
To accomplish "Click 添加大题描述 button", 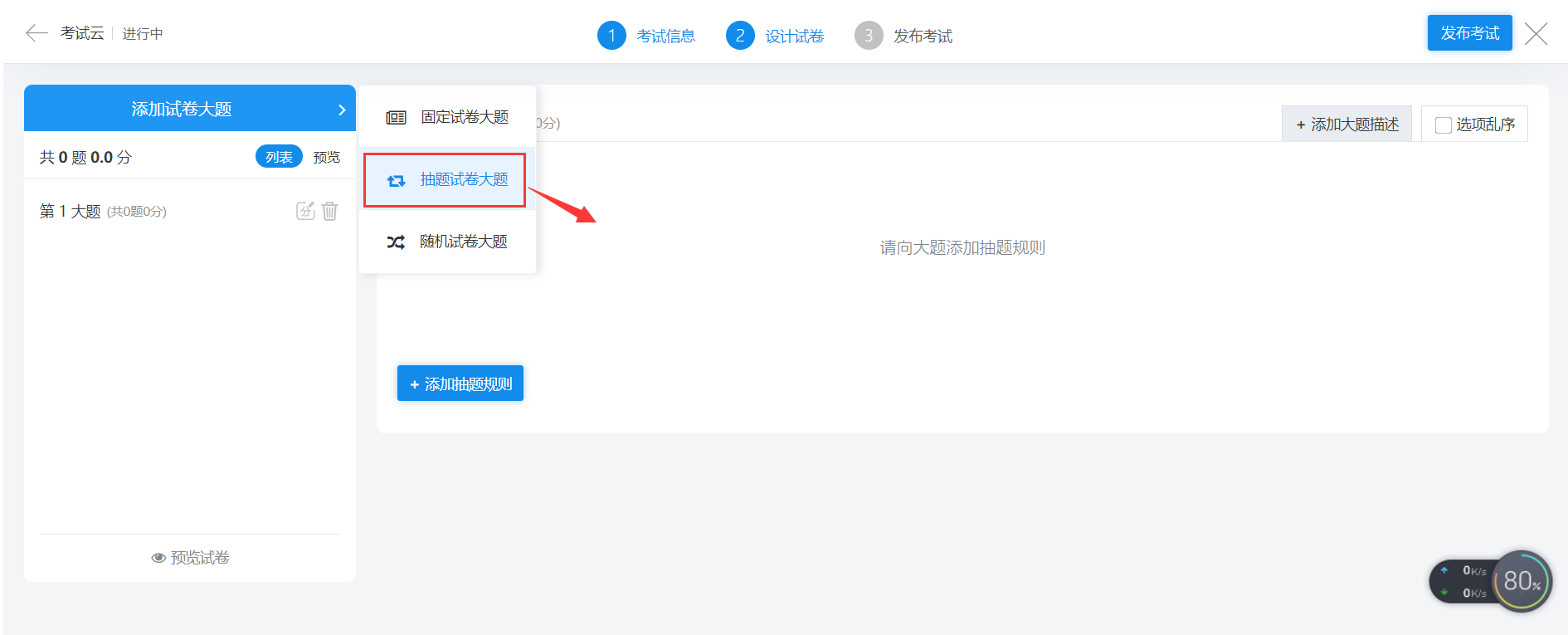I will 1346,125.
